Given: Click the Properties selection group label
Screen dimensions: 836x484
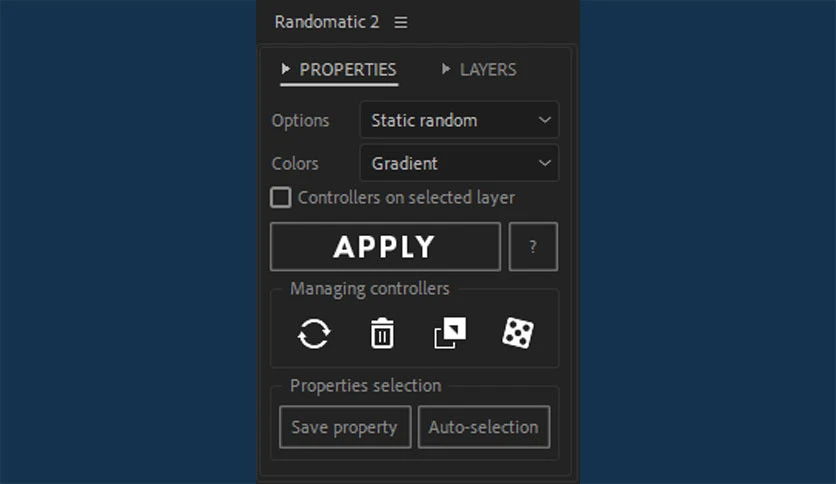Looking at the screenshot, I should pos(366,385).
